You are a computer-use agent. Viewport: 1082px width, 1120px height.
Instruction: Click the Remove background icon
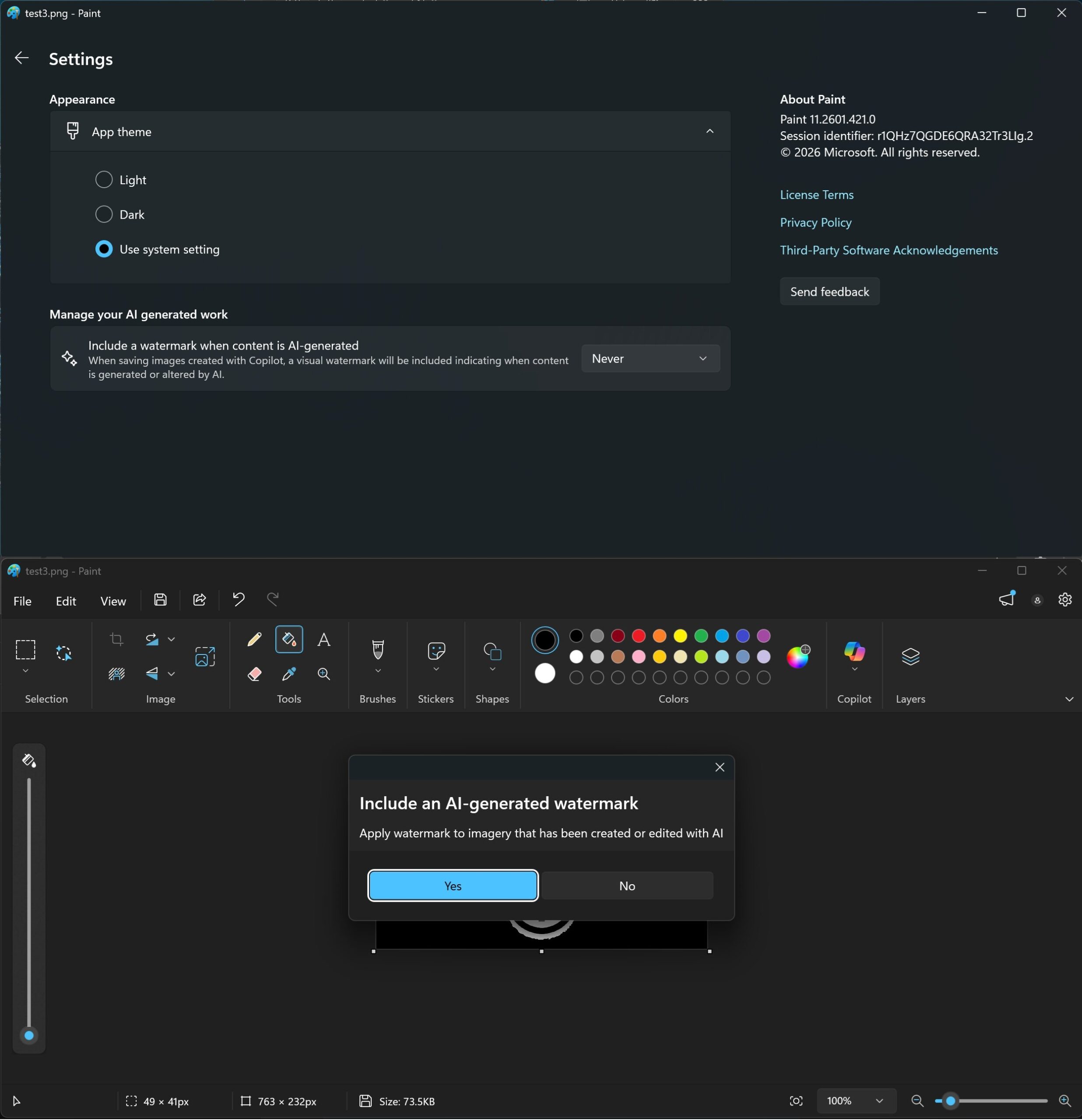[116, 674]
